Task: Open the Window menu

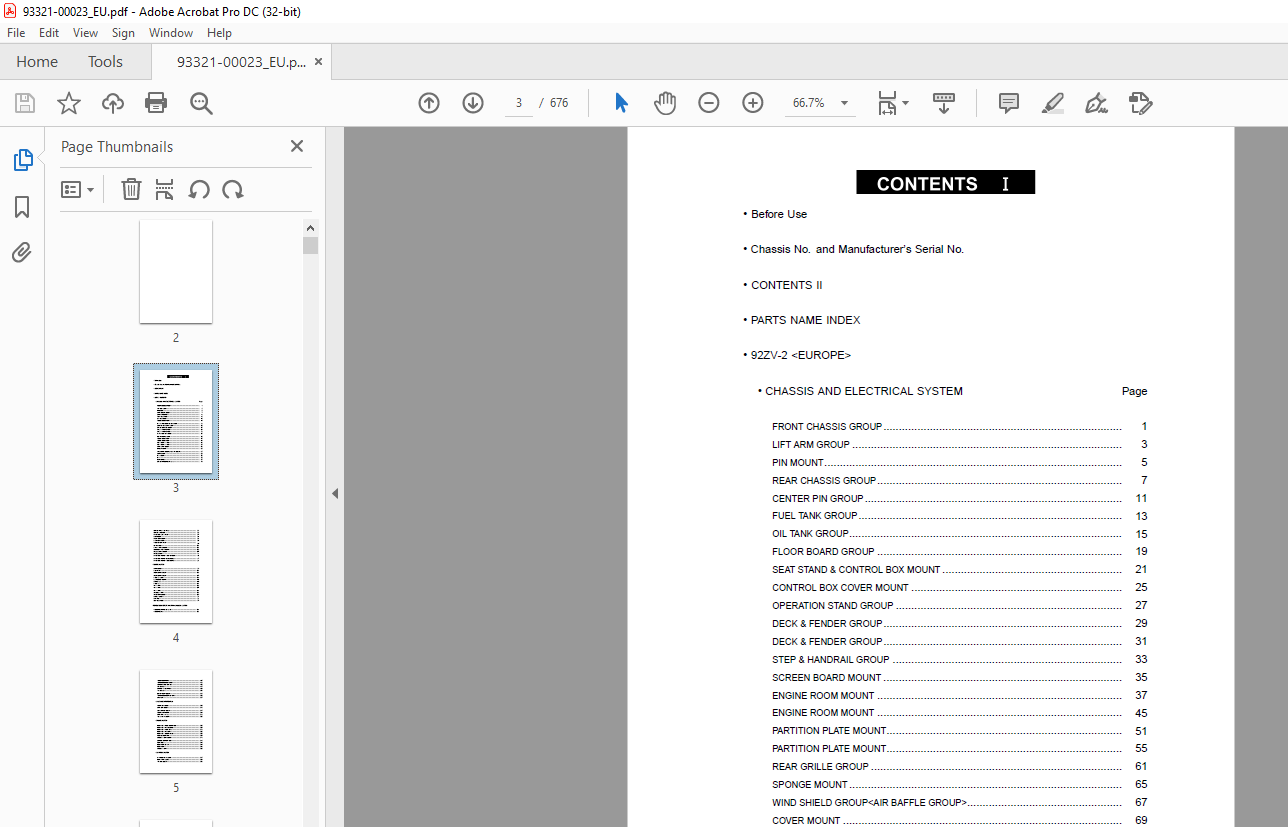Action: tap(171, 32)
